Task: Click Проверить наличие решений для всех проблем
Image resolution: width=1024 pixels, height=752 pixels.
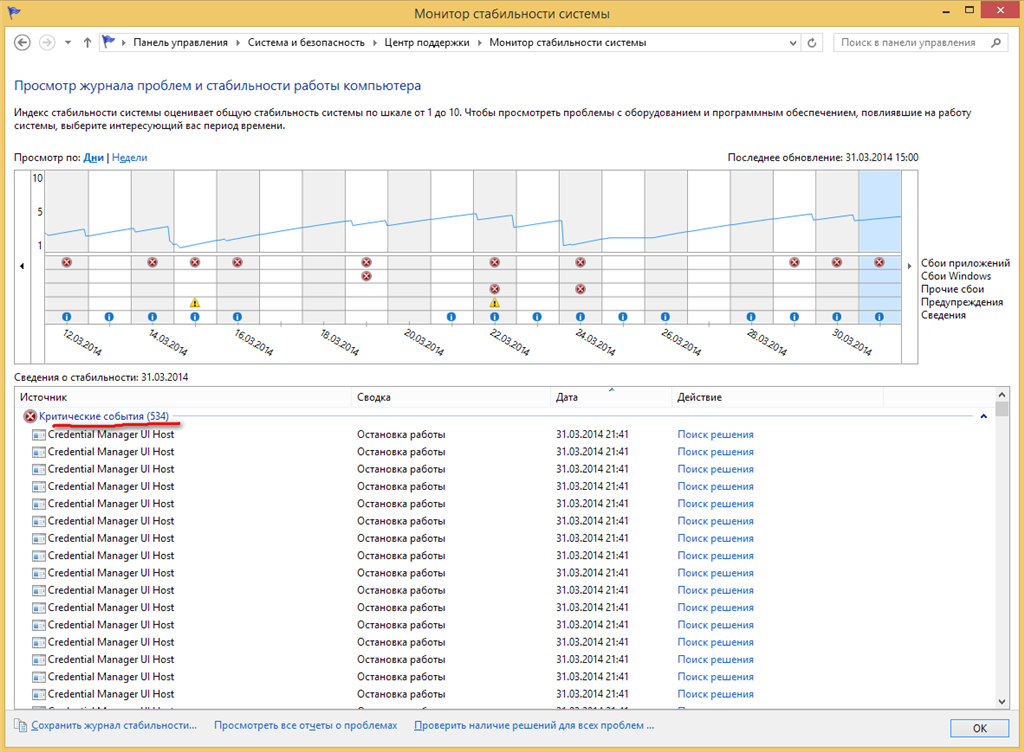Action: tap(534, 725)
